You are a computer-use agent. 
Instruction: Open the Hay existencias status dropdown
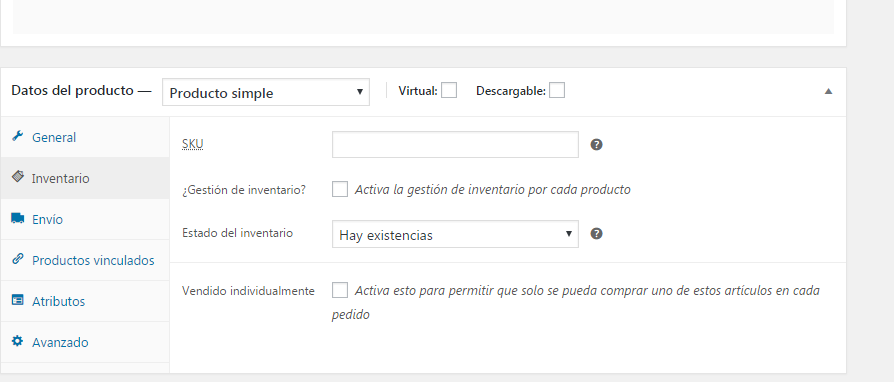click(455, 234)
